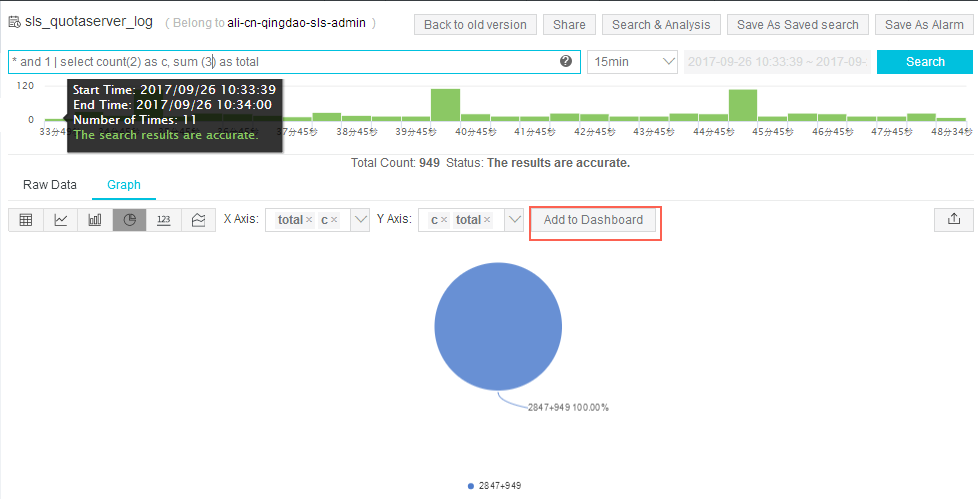The image size is (978, 499).
Task: Switch to the Graph tab
Action: tap(124, 185)
